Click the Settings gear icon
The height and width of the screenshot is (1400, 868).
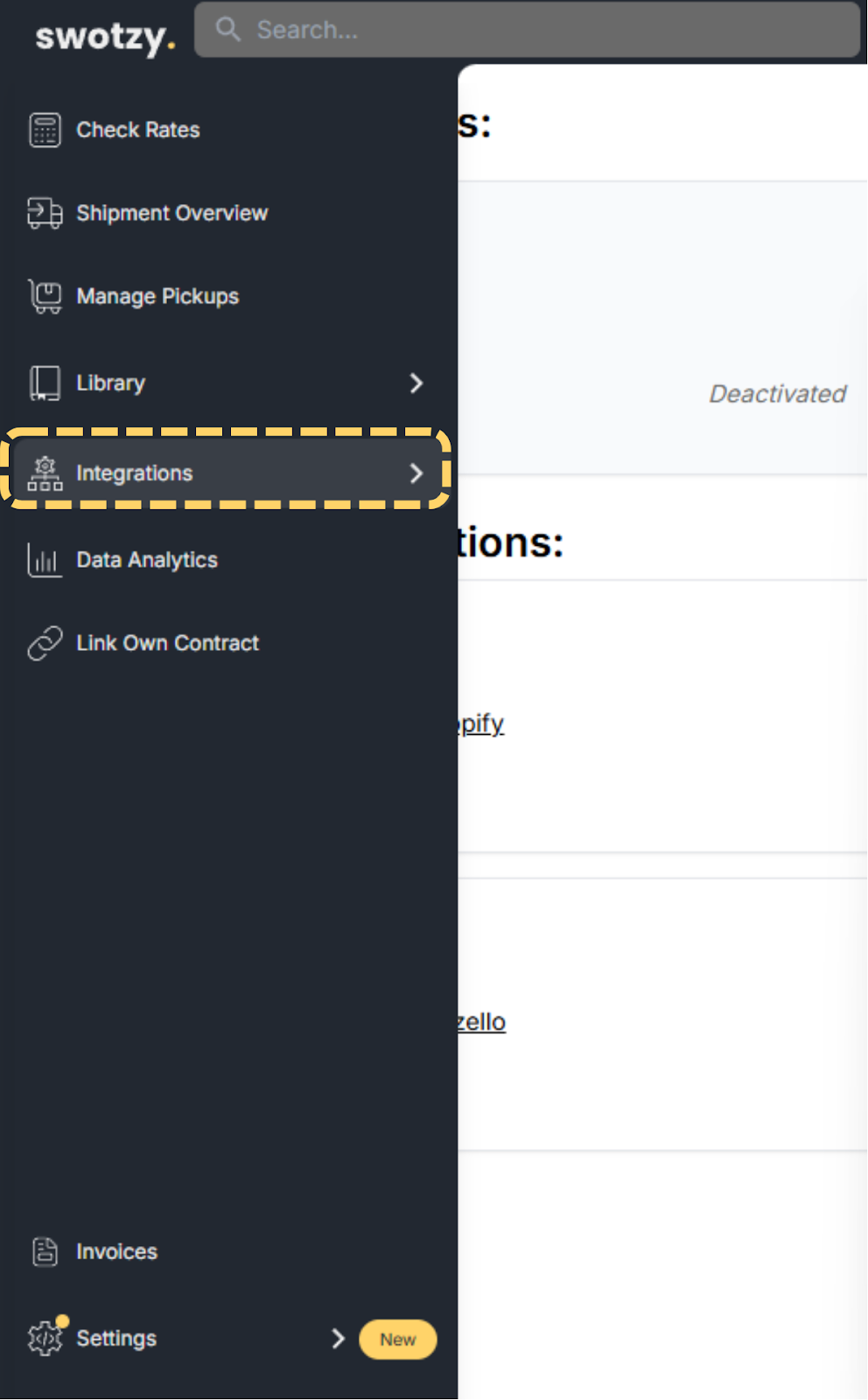point(45,1338)
